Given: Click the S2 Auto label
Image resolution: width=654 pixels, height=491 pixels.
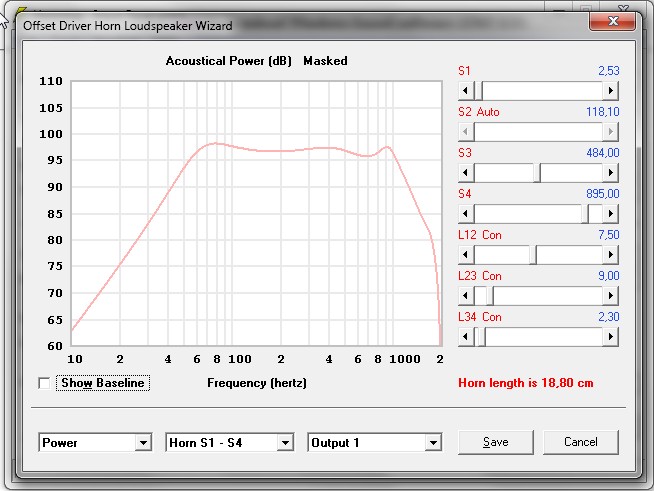Looking at the screenshot, I should pos(479,112).
